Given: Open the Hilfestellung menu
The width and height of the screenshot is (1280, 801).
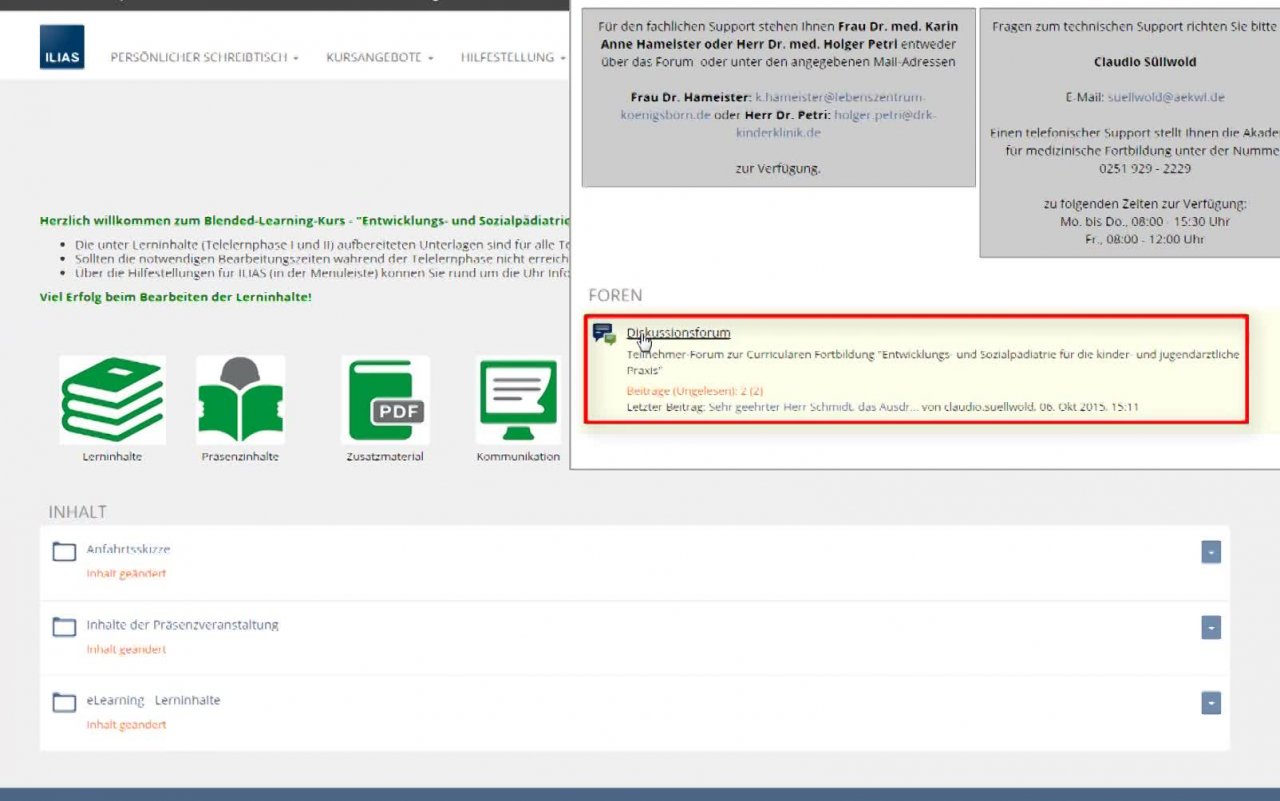Looking at the screenshot, I should click(x=513, y=58).
